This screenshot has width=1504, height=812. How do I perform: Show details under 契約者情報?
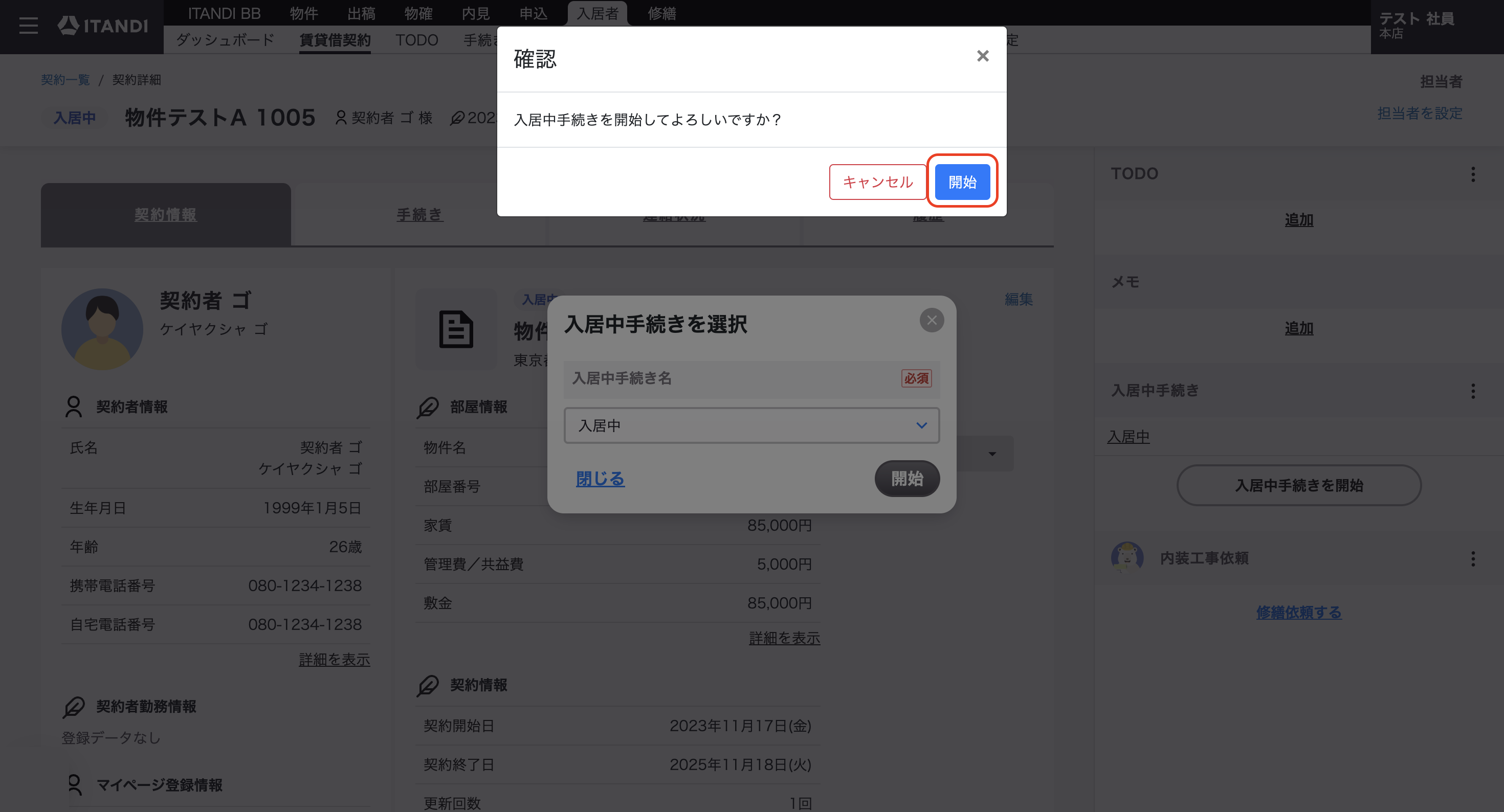[334, 659]
